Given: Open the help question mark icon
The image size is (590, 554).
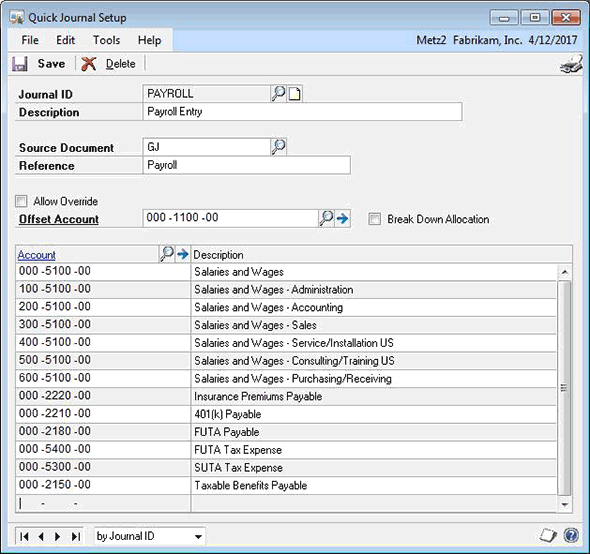Looking at the screenshot, I should [x=571, y=535].
